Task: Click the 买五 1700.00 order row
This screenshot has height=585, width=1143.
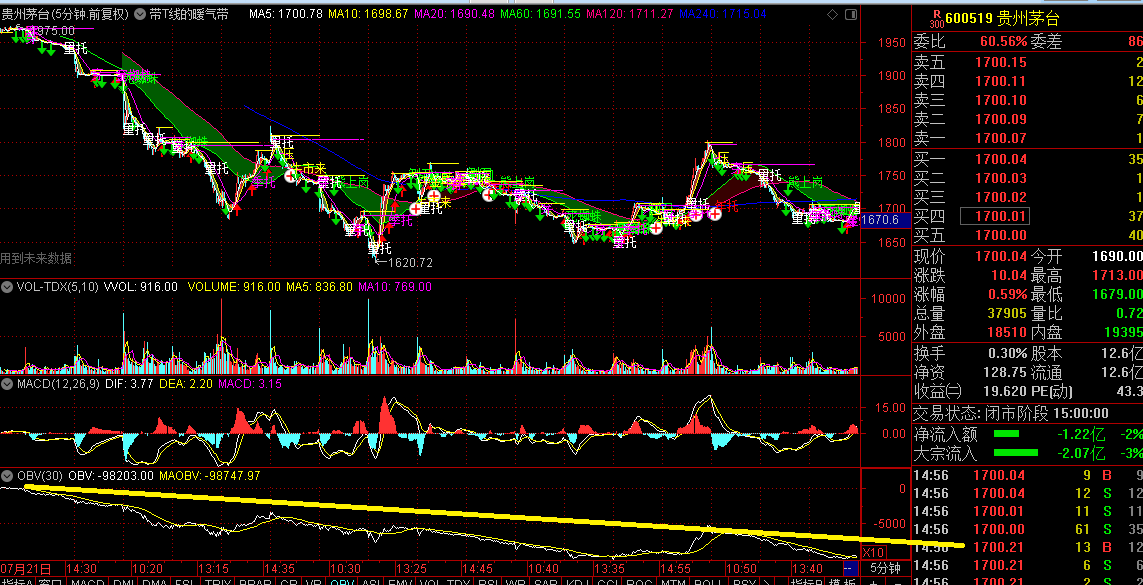Action: click(x=1028, y=235)
